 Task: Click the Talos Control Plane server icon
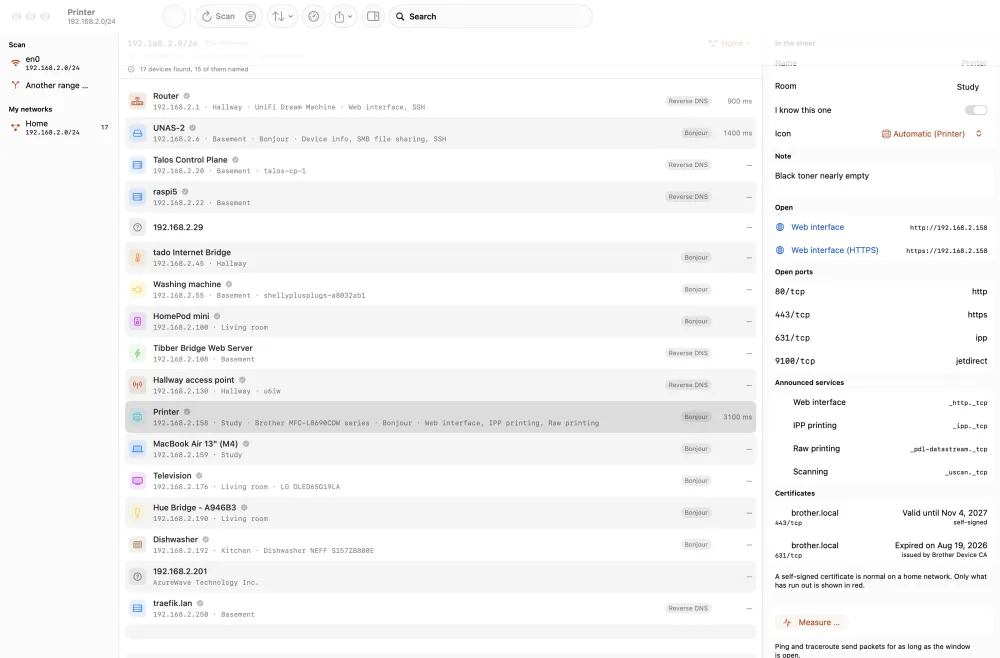[x=137, y=164]
